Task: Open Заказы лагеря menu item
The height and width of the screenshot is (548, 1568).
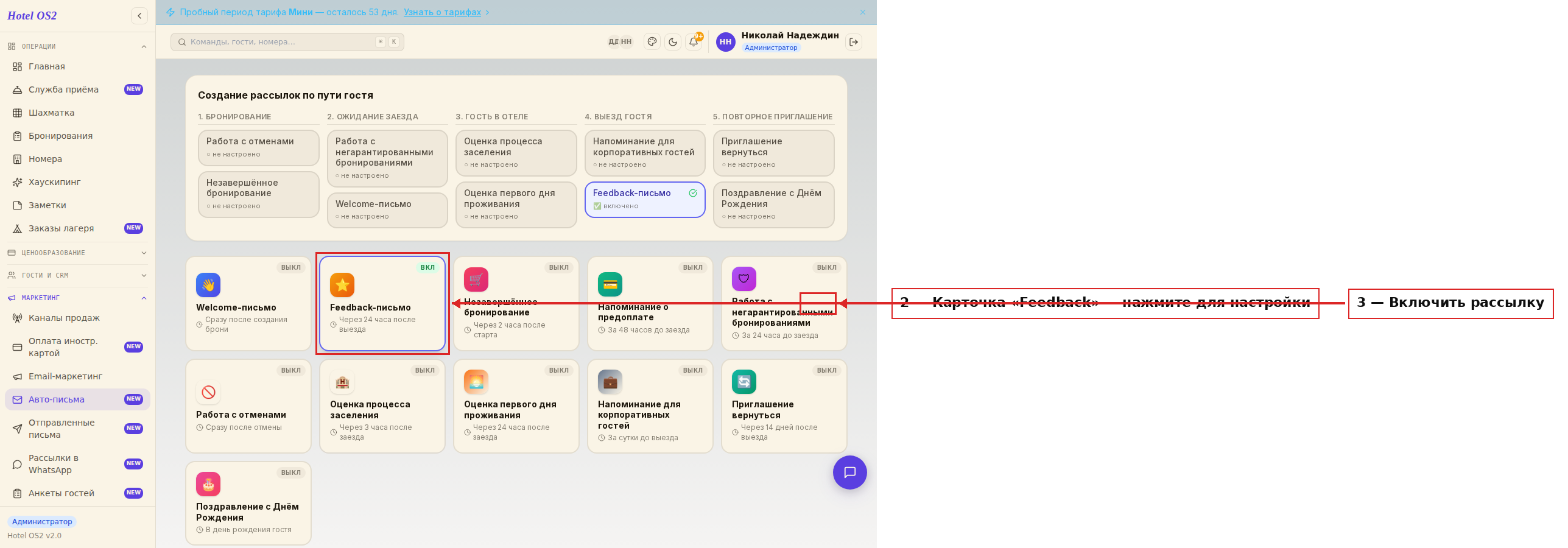Action: point(77,228)
